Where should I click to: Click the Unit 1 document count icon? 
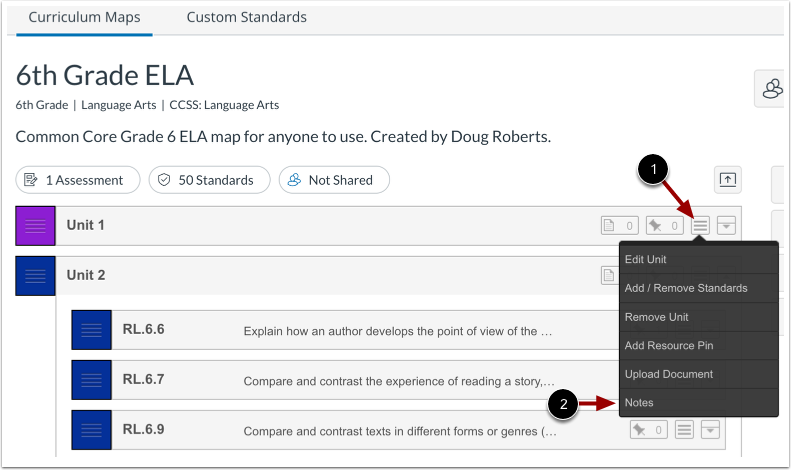point(619,226)
